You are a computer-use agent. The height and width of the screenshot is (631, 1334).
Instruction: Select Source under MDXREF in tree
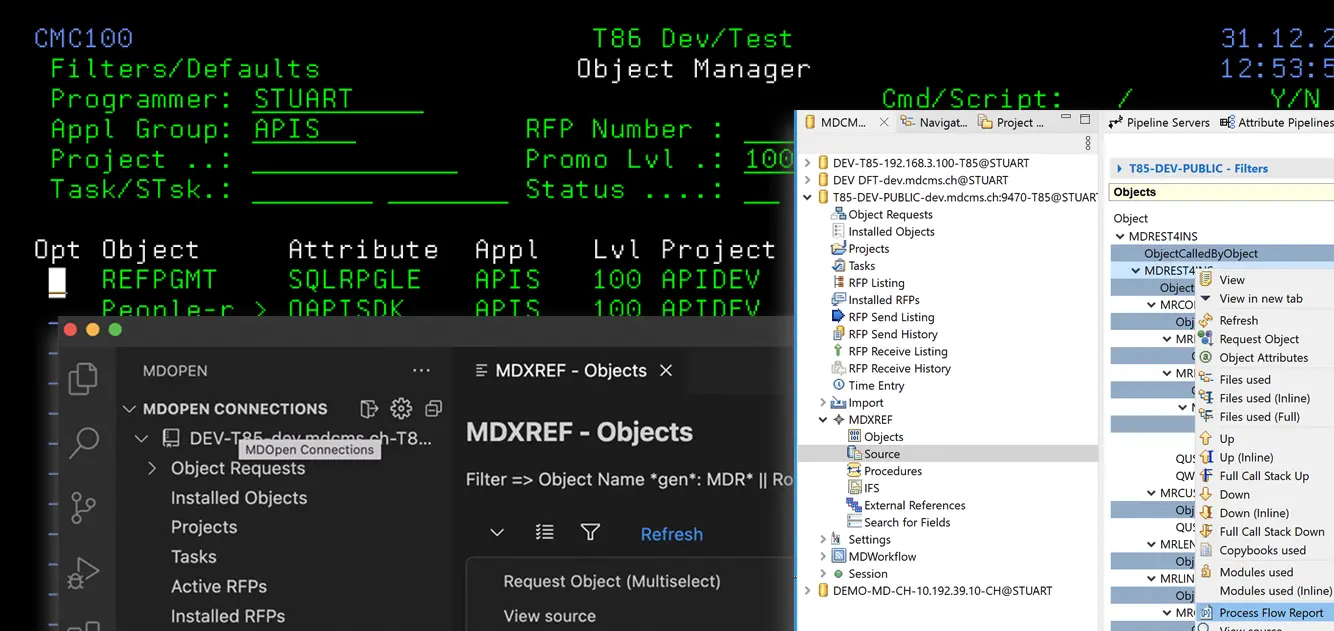click(881, 454)
